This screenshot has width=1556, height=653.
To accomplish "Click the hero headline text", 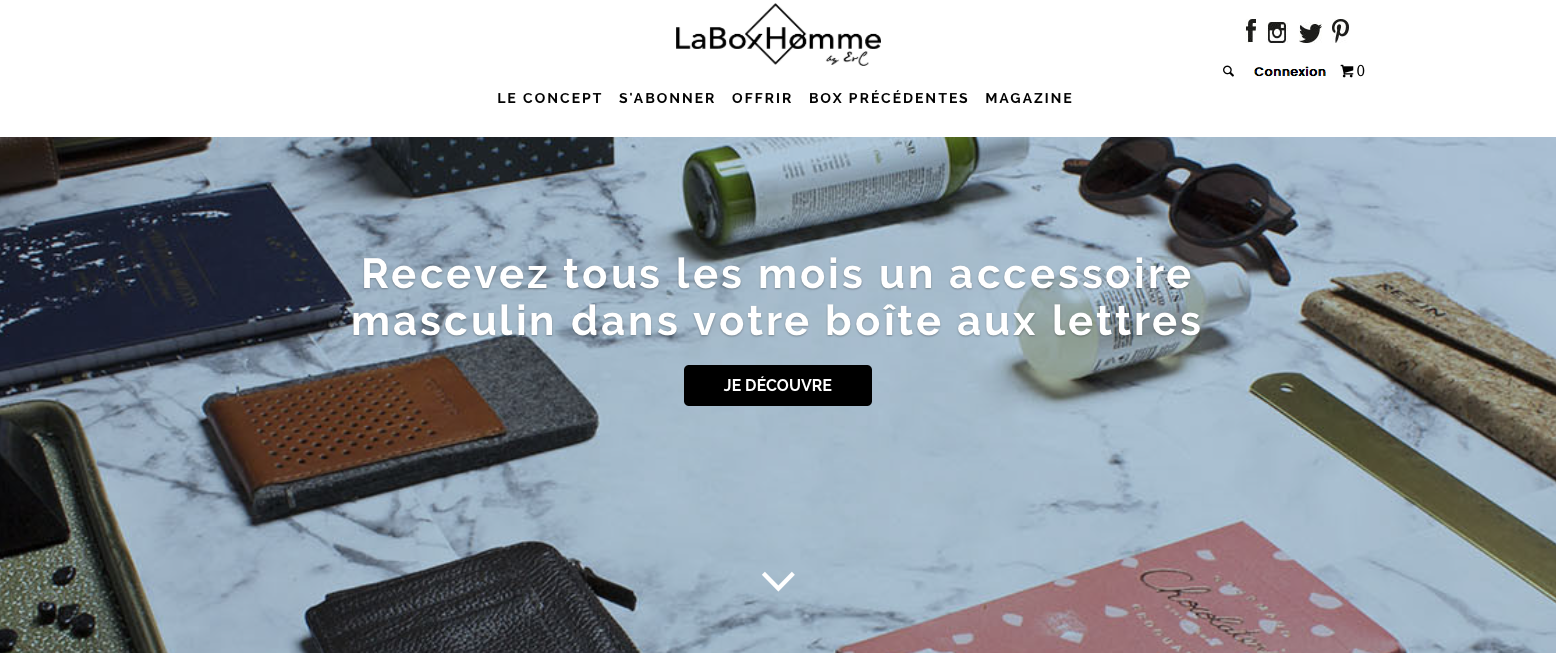I will click(x=777, y=297).
